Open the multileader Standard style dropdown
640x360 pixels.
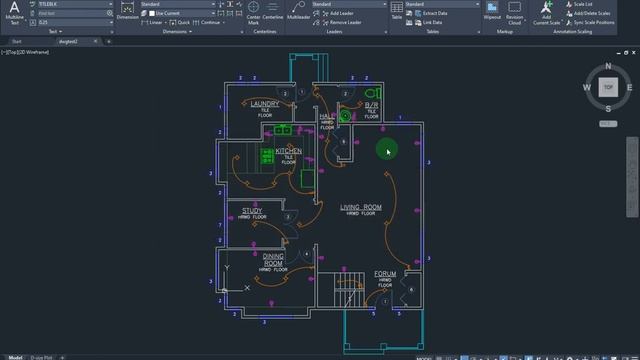click(349, 4)
